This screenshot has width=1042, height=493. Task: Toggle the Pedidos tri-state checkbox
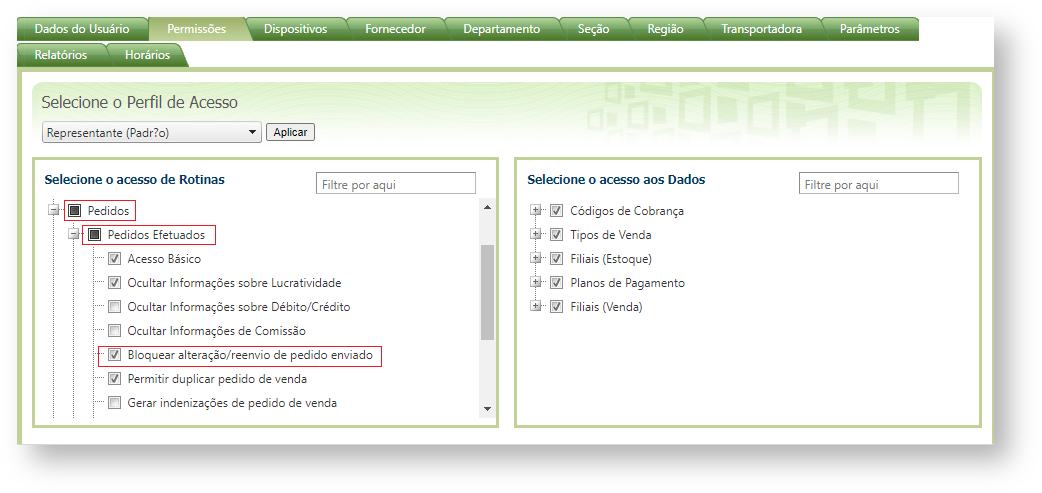click(74, 211)
